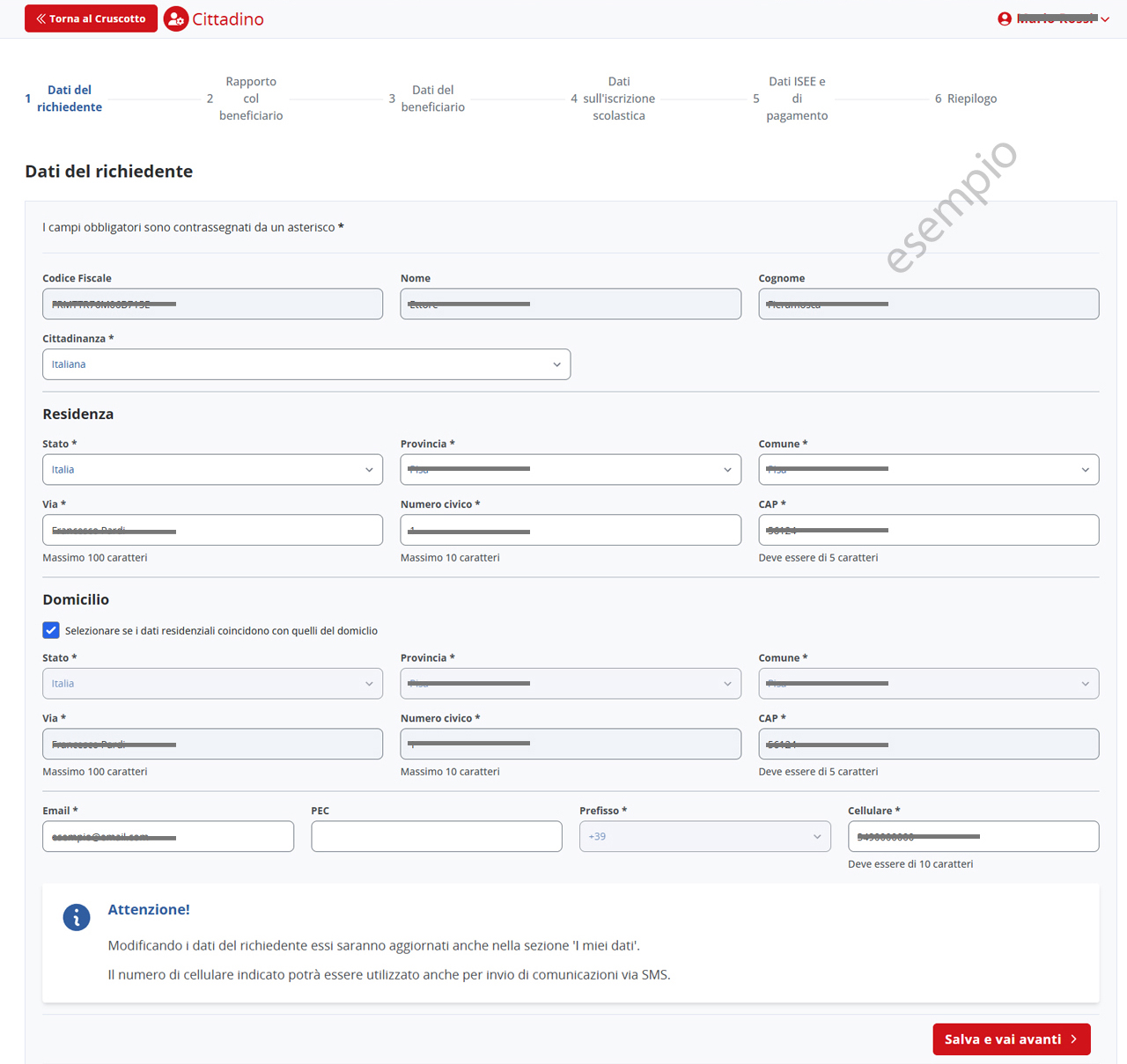Open the Residenza Comune dropdown
1127x1064 pixels.
(928, 470)
